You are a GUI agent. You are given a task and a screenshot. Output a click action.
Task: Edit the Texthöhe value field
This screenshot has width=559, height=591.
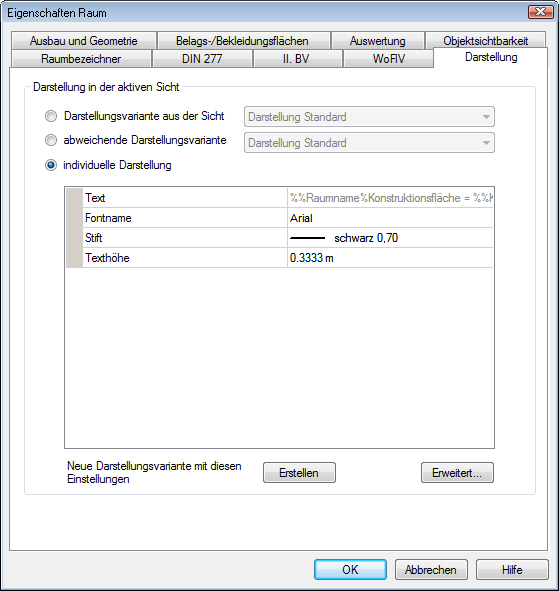(390, 258)
